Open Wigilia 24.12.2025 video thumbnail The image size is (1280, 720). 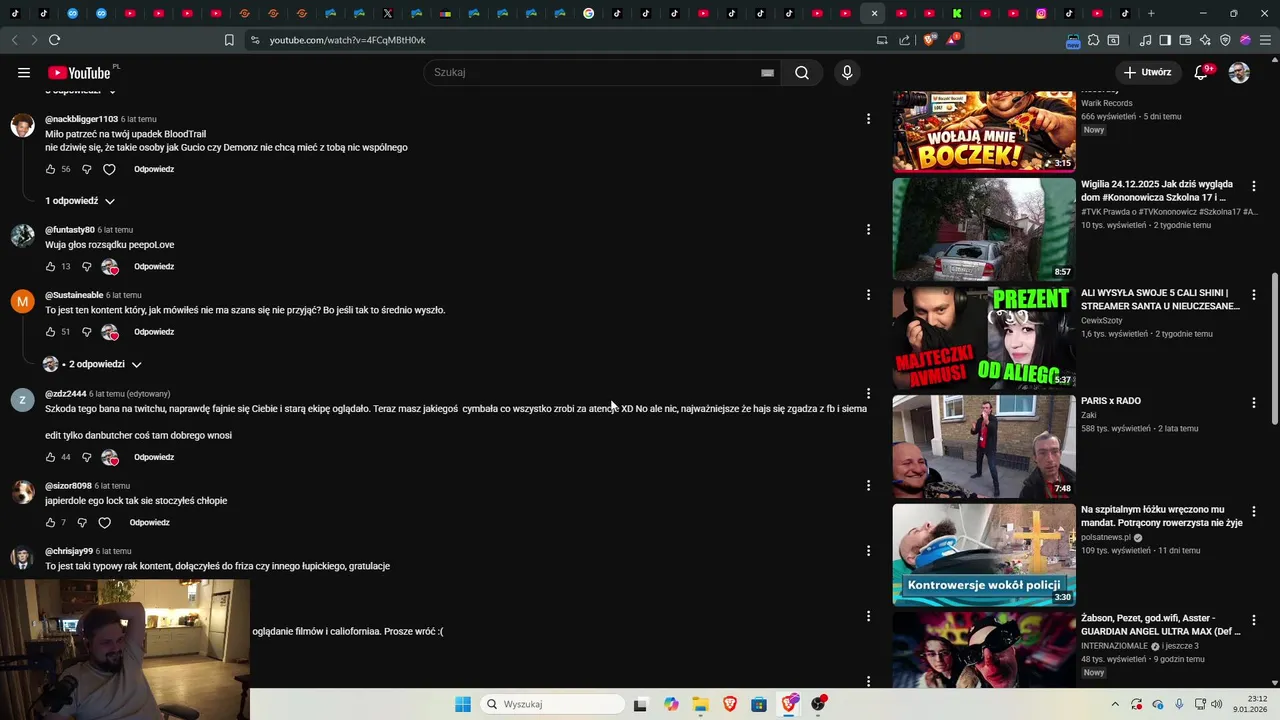click(x=984, y=229)
